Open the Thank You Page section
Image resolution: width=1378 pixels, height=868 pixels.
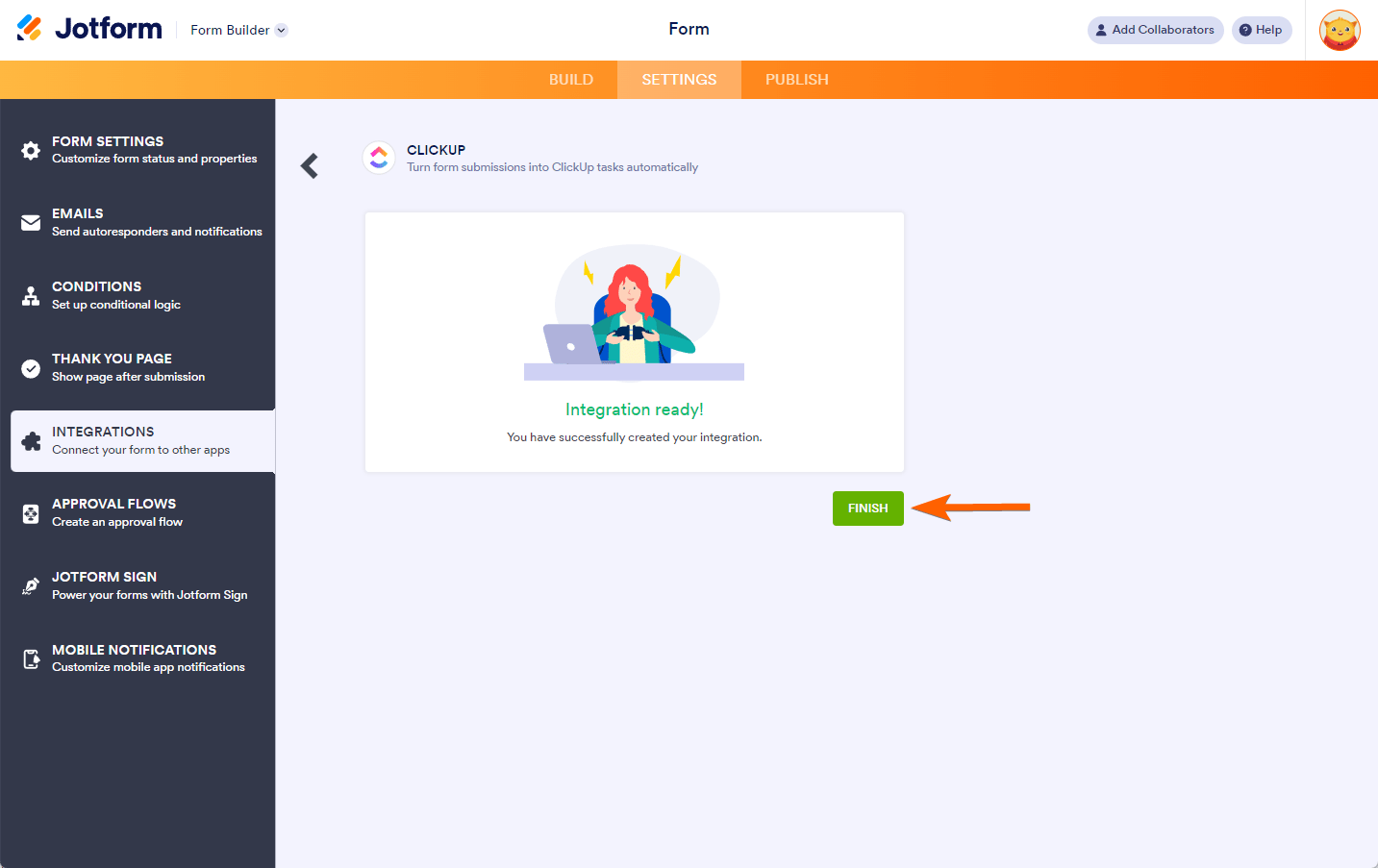(138, 367)
